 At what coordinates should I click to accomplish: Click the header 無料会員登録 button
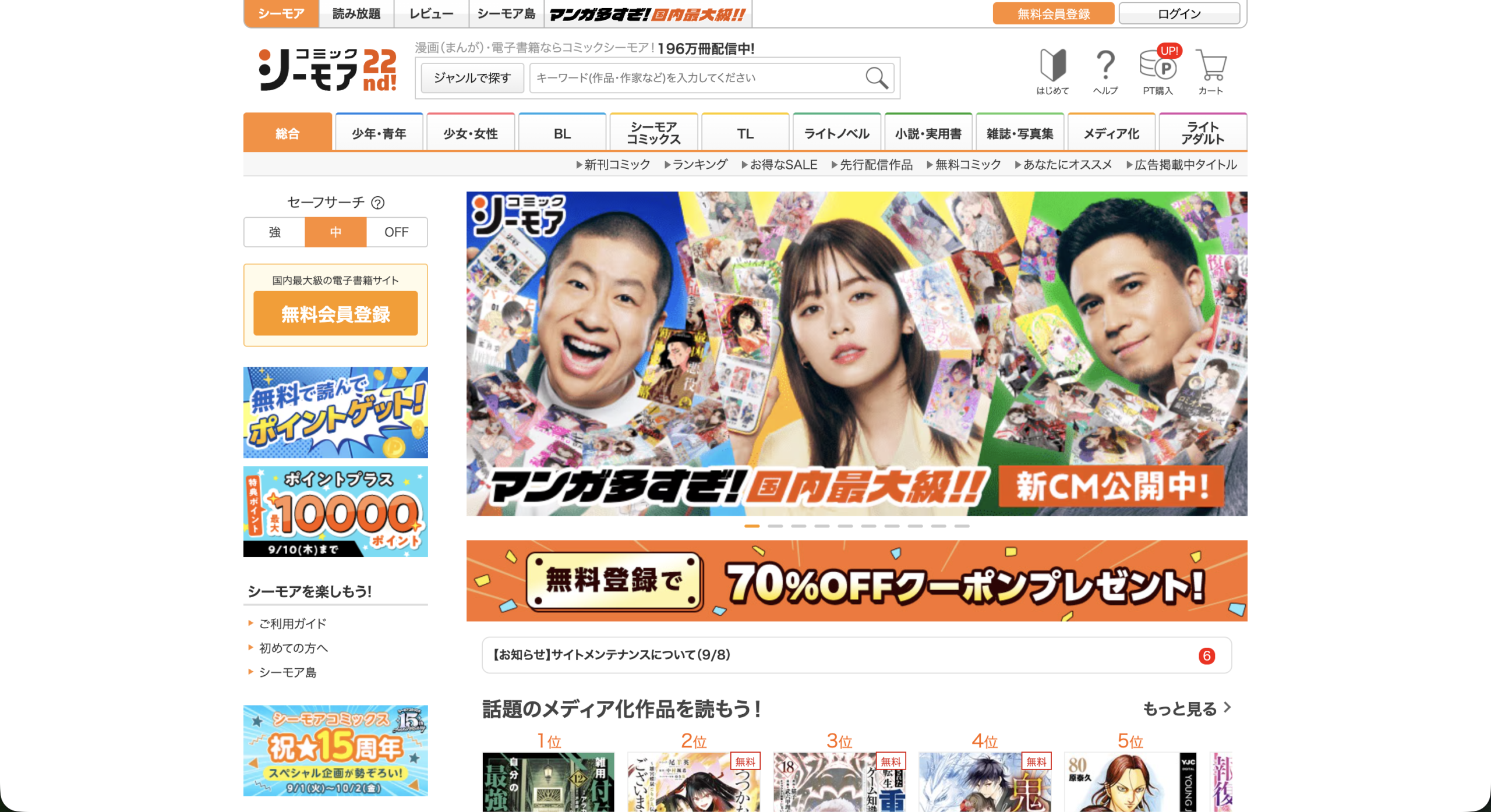[x=1054, y=13]
